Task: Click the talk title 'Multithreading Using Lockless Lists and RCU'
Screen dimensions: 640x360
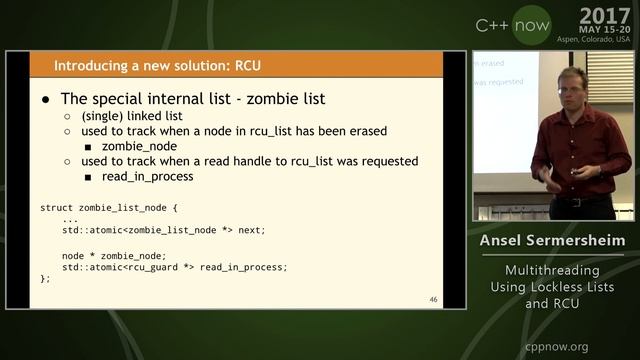Action: point(552,287)
